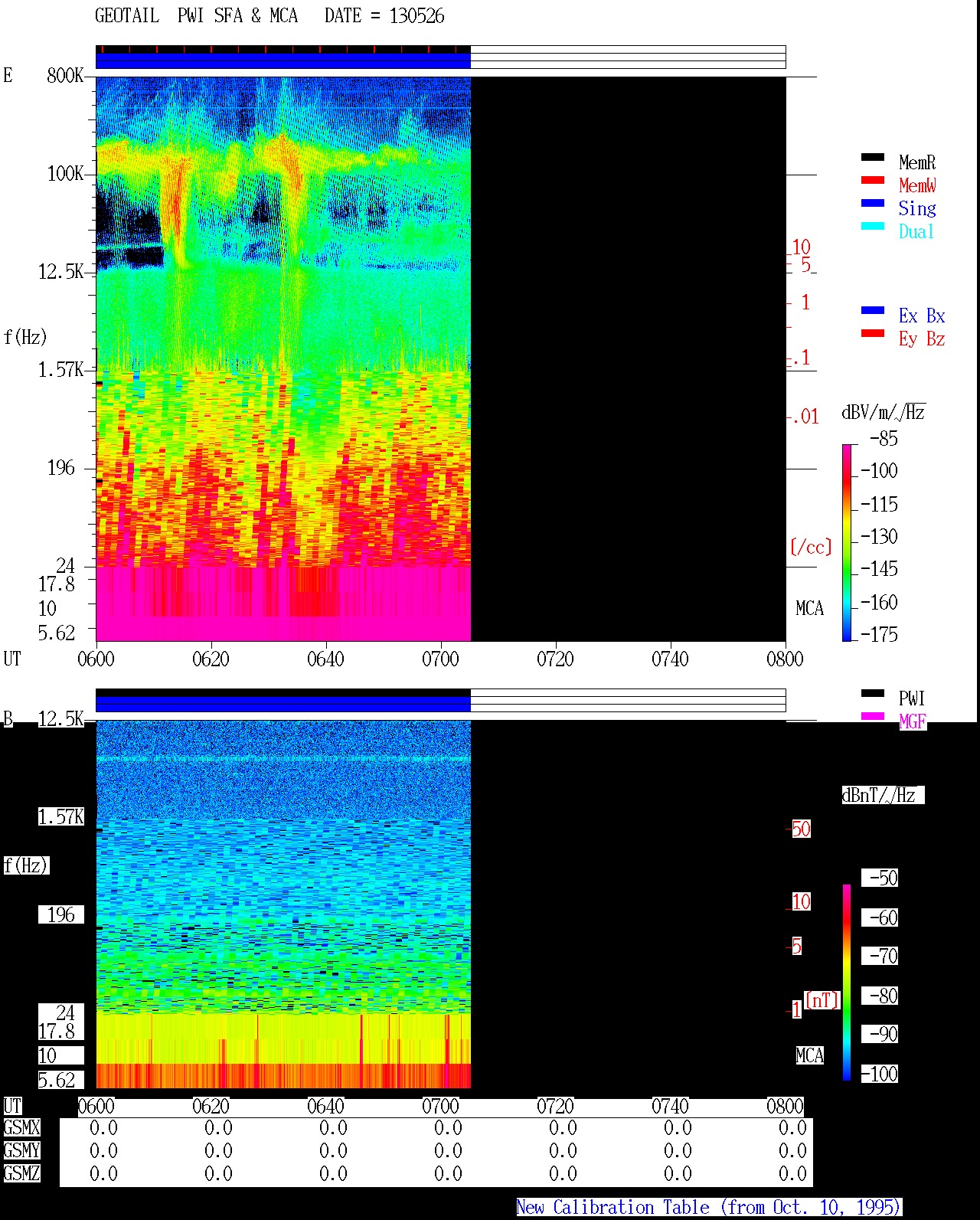This screenshot has height=1220, width=980.
Task: Click the "-175" color scale value
Action: click(x=879, y=634)
